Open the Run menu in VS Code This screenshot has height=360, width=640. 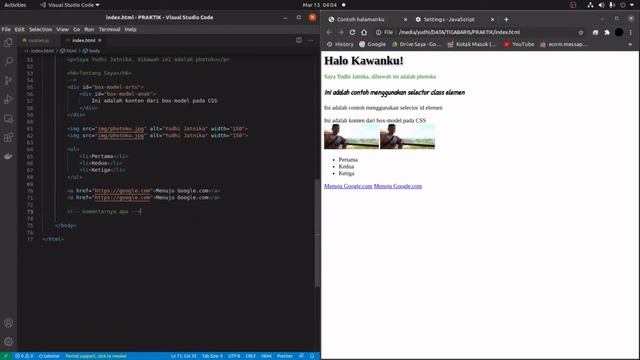coord(89,29)
